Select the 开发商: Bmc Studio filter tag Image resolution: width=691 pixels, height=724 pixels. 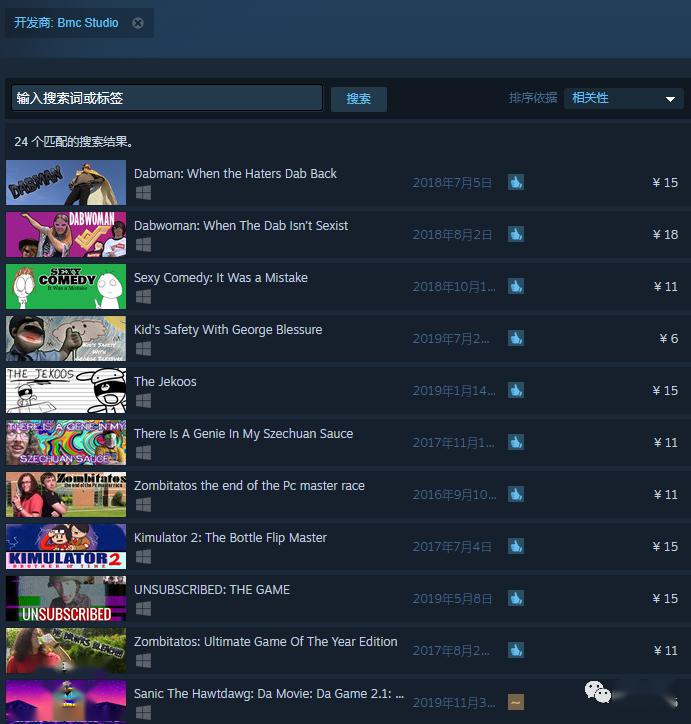(66, 23)
